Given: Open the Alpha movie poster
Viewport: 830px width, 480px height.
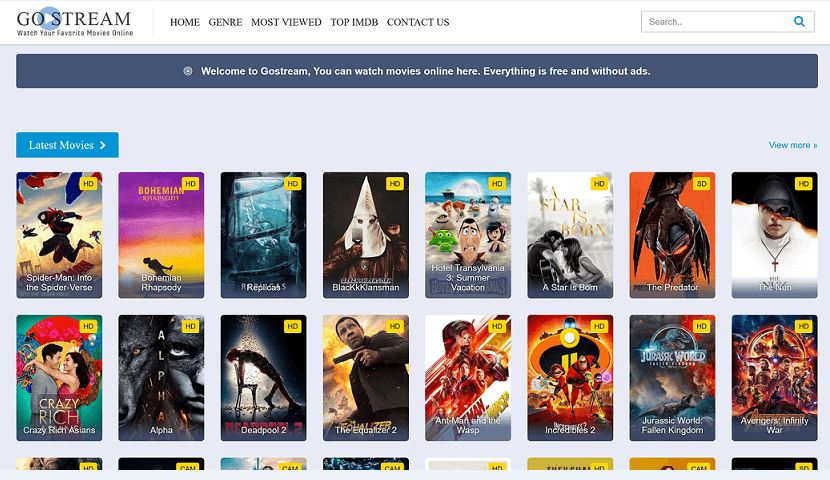Looking at the screenshot, I should coord(161,378).
